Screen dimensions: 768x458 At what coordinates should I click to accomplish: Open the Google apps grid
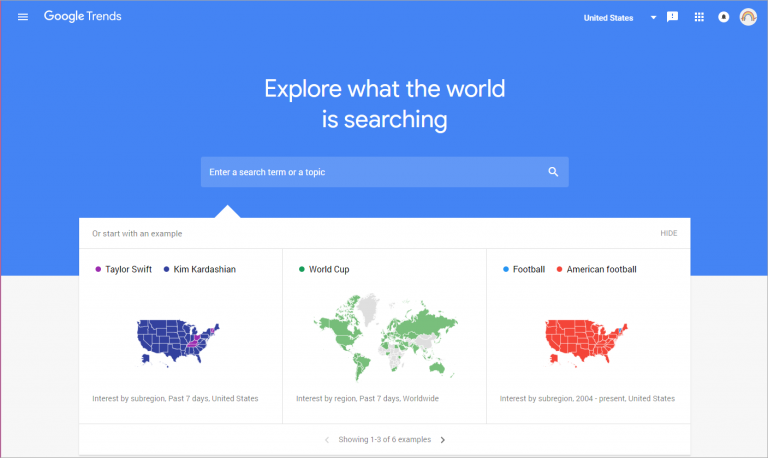(699, 17)
